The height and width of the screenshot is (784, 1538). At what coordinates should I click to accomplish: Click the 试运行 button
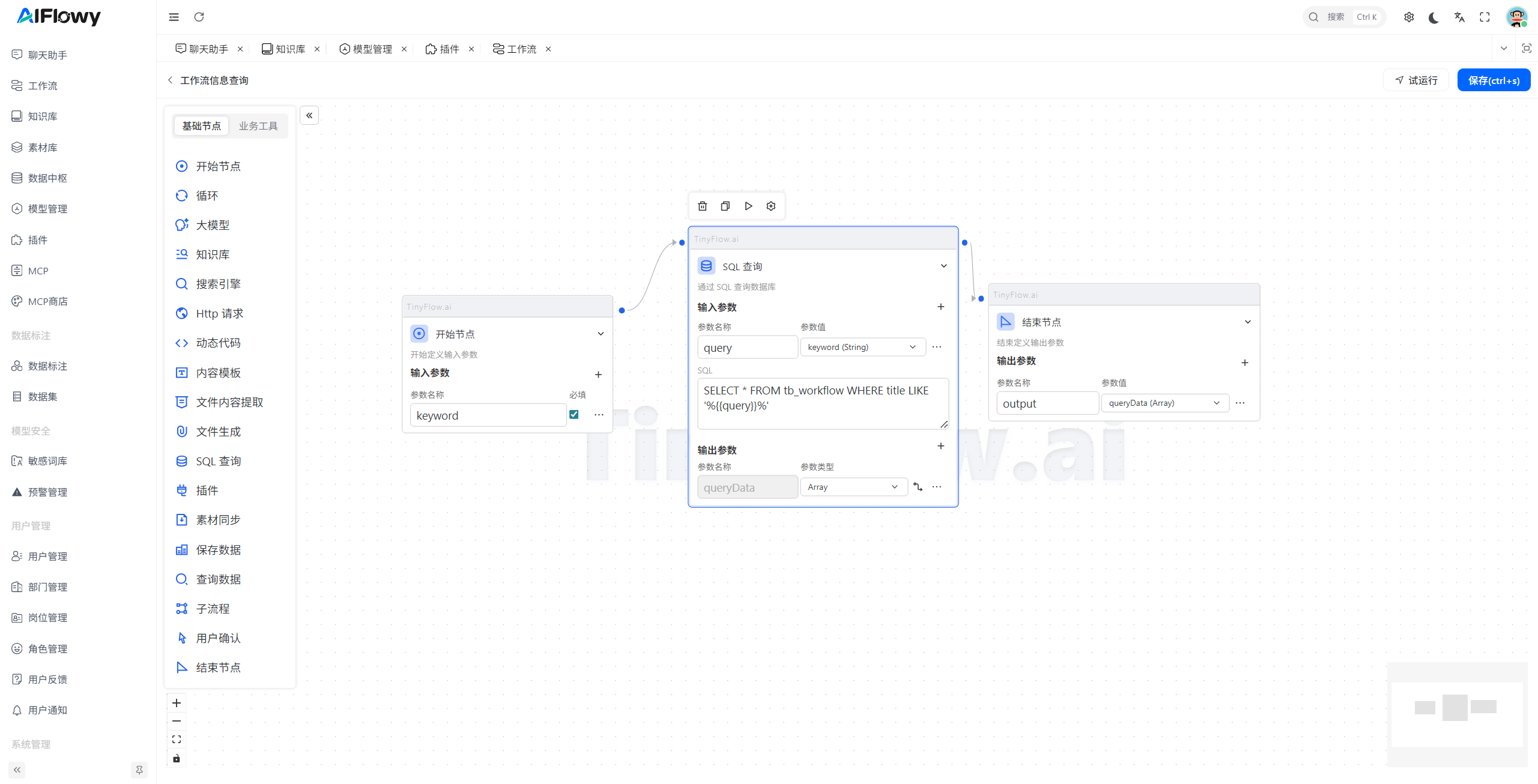point(1416,80)
